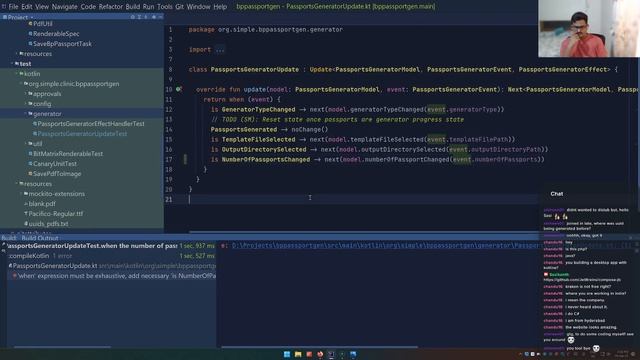Expand the util folder
This screenshot has height=360, width=640.
pyautogui.click(x=26, y=144)
